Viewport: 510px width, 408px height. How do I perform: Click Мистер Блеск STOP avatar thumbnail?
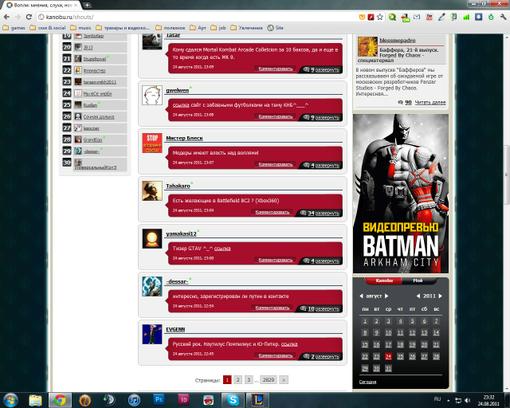(152, 143)
